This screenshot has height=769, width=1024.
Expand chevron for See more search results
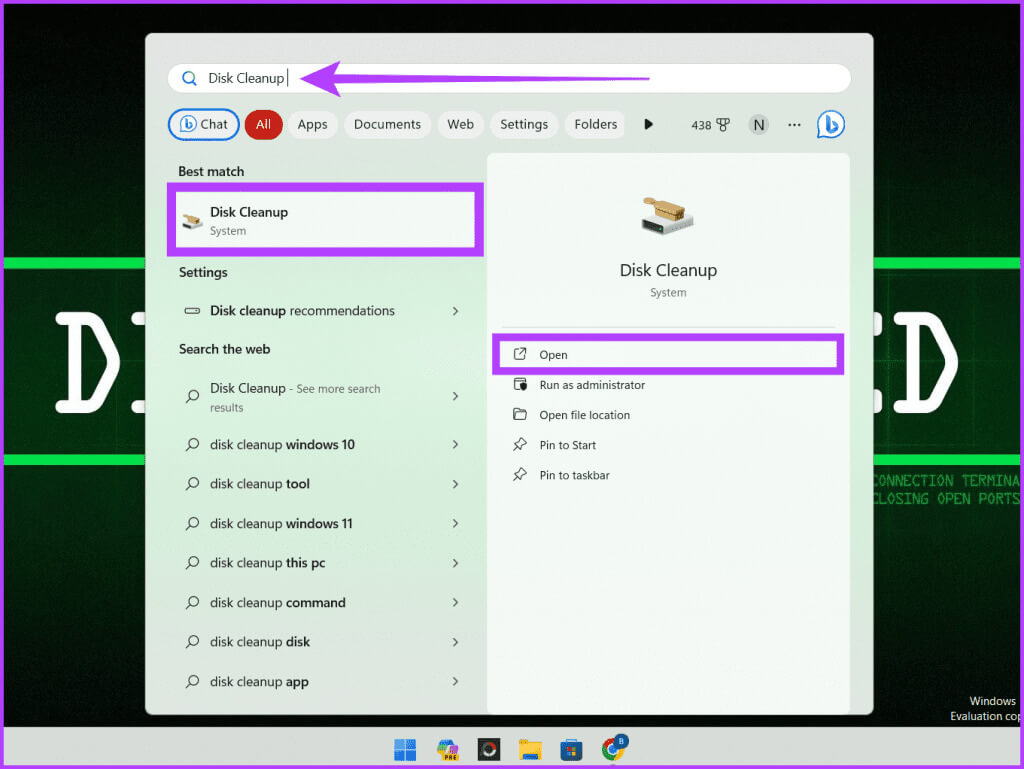pyautogui.click(x=455, y=396)
